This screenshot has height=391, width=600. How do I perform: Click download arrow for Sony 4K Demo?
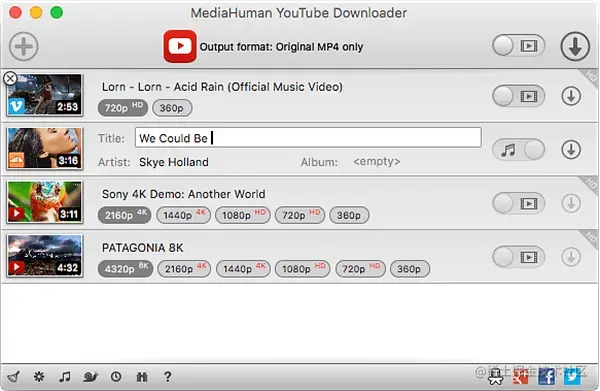pos(571,203)
